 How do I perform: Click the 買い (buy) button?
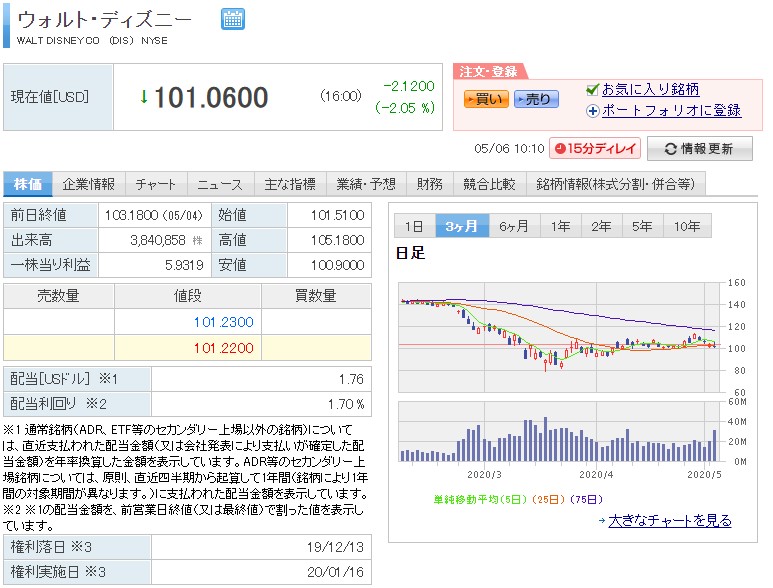coord(486,99)
